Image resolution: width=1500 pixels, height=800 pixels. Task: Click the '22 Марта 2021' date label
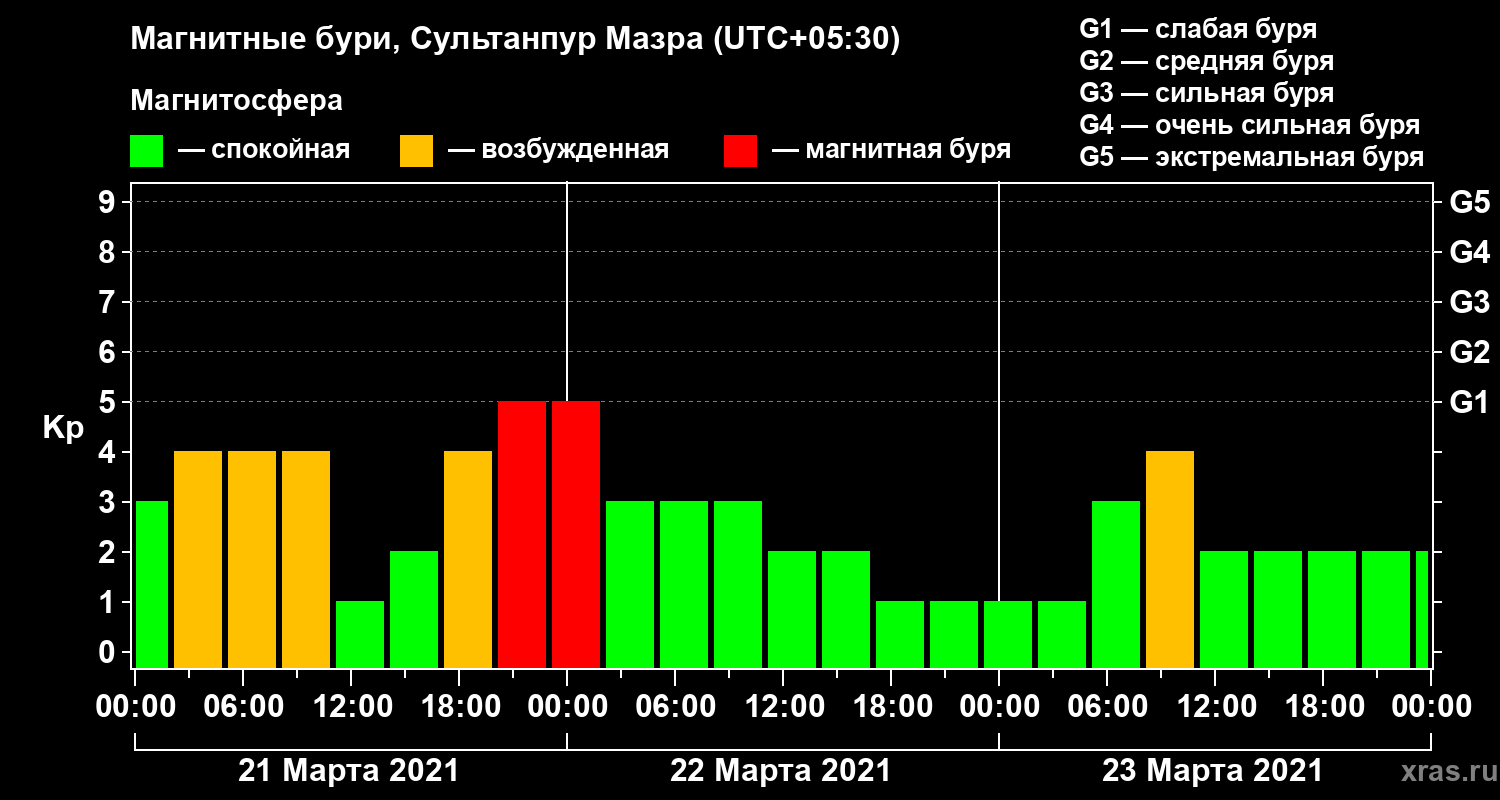780,771
